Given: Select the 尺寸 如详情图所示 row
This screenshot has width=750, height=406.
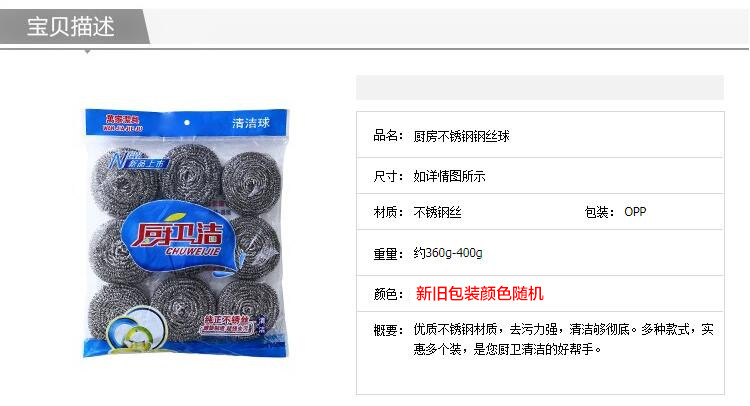Looking at the screenshot, I should (x=540, y=176).
